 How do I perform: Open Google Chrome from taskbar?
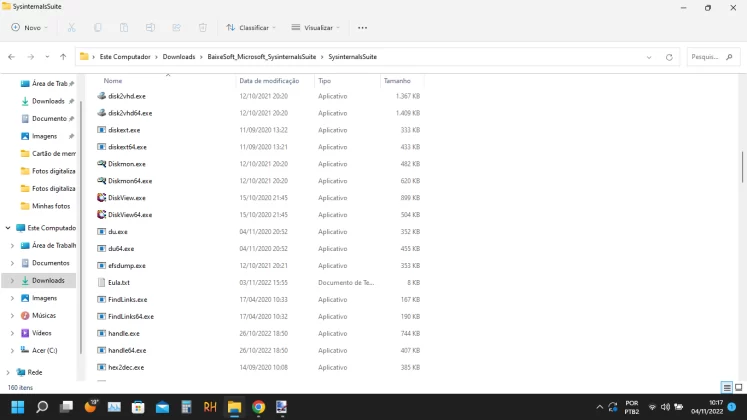click(x=258, y=407)
